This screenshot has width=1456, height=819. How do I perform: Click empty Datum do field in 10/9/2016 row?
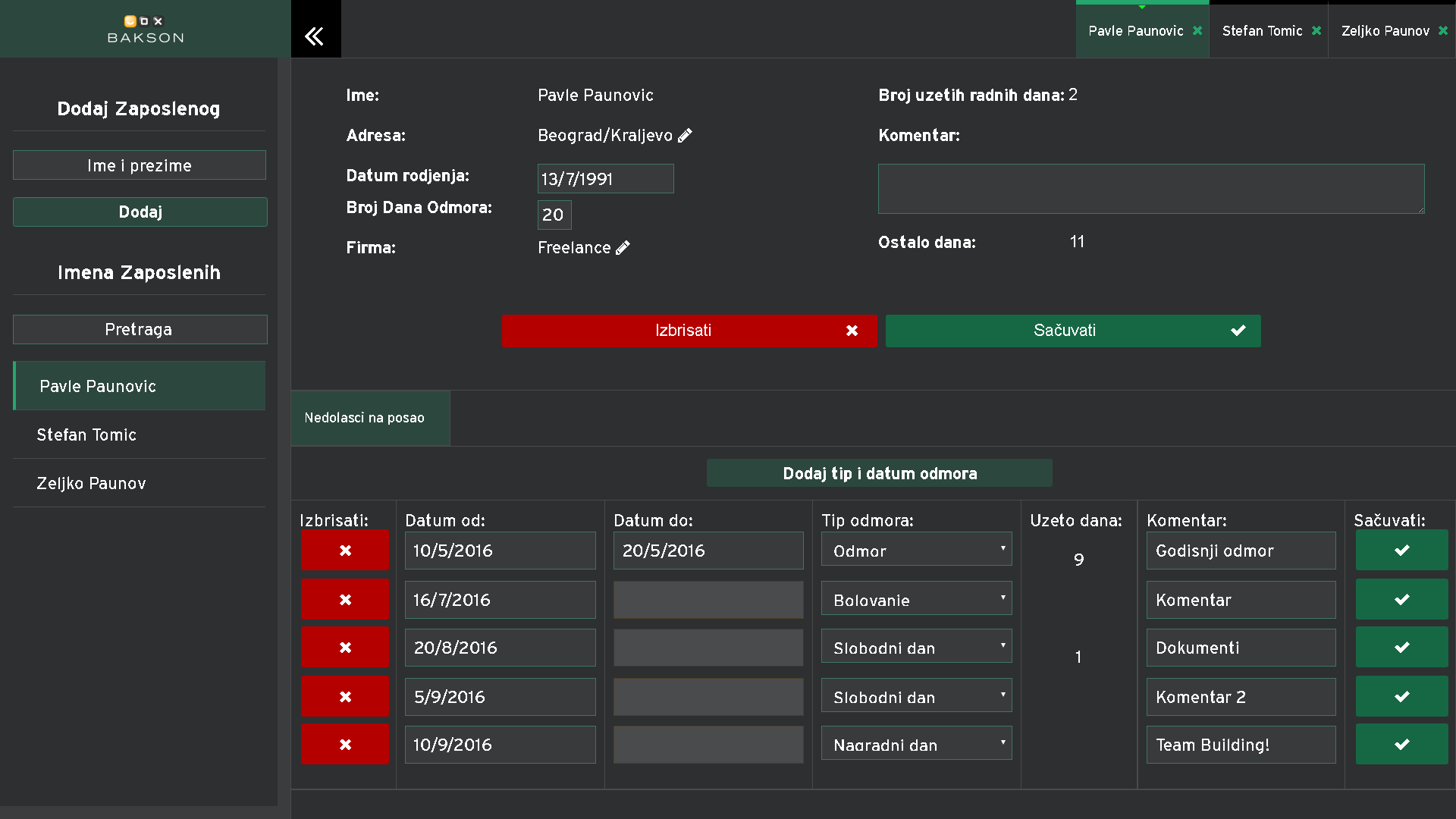click(x=708, y=745)
